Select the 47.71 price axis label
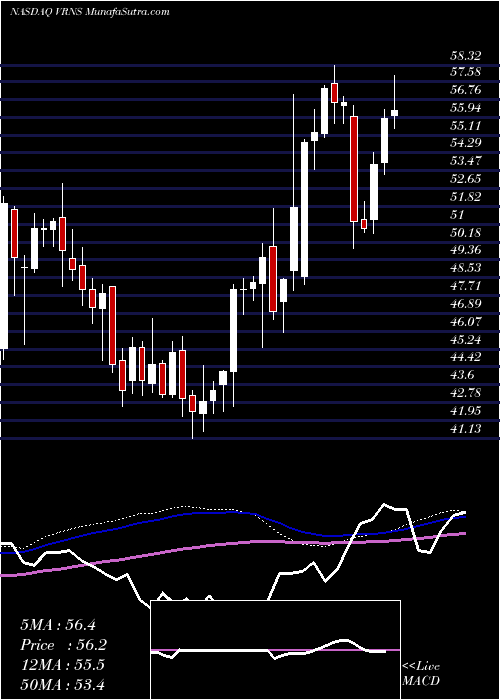This screenshot has width=500, height=700. coord(465,285)
